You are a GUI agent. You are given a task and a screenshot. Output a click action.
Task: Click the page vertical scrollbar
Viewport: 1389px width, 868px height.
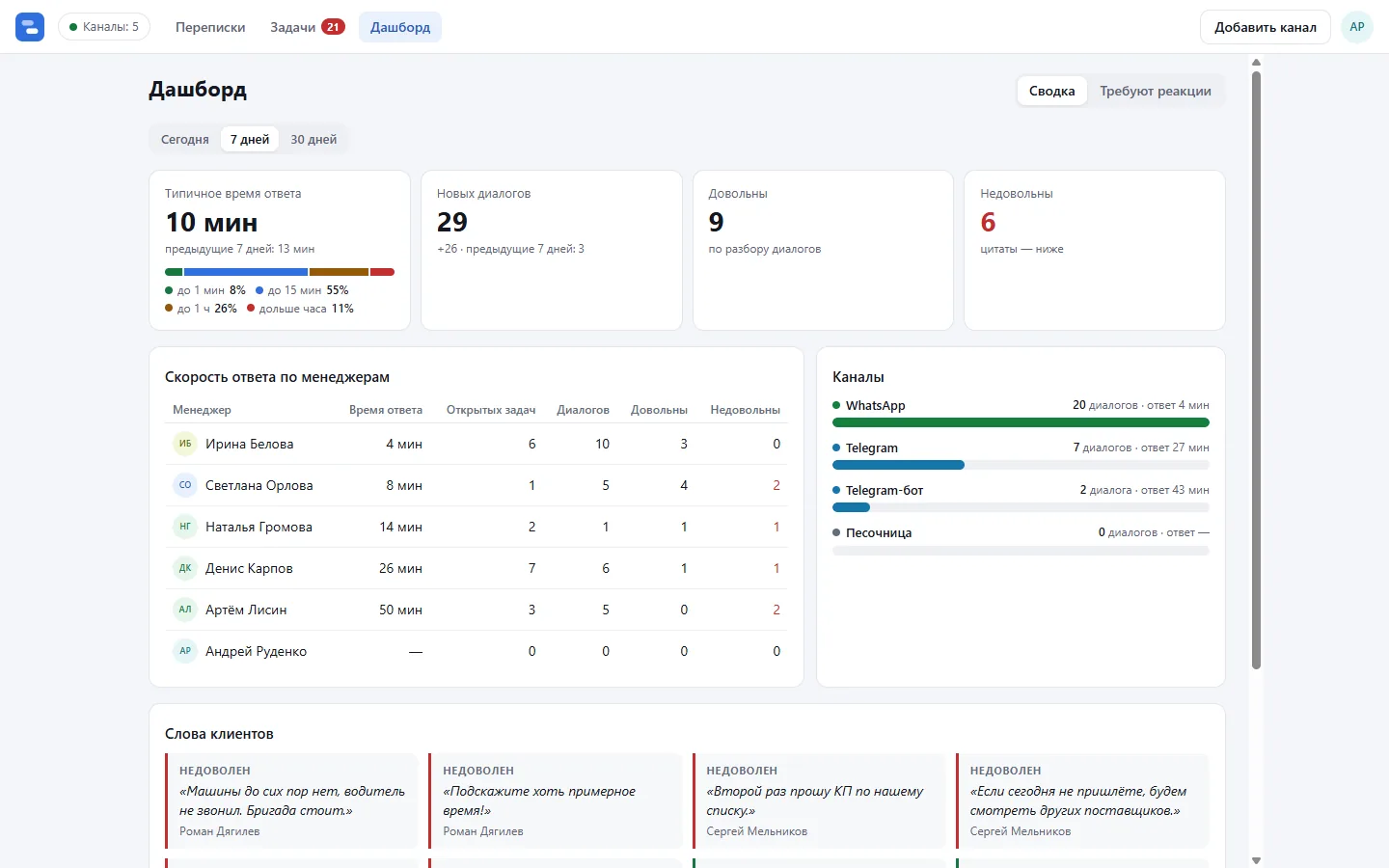tap(1256, 369)
